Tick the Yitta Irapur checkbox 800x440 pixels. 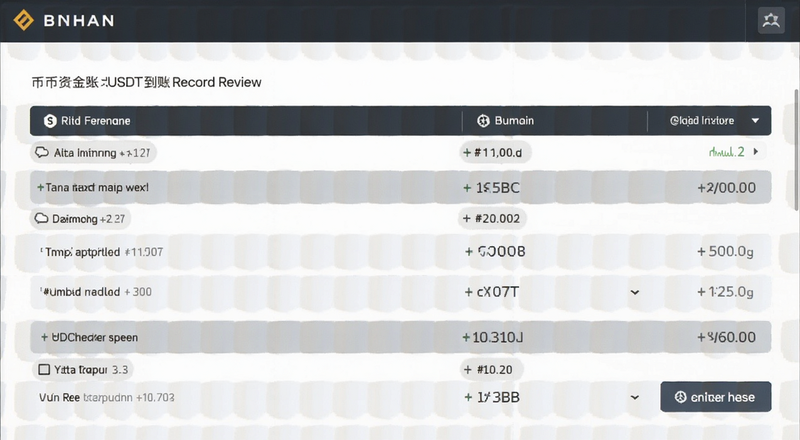[x=44, y=370]
